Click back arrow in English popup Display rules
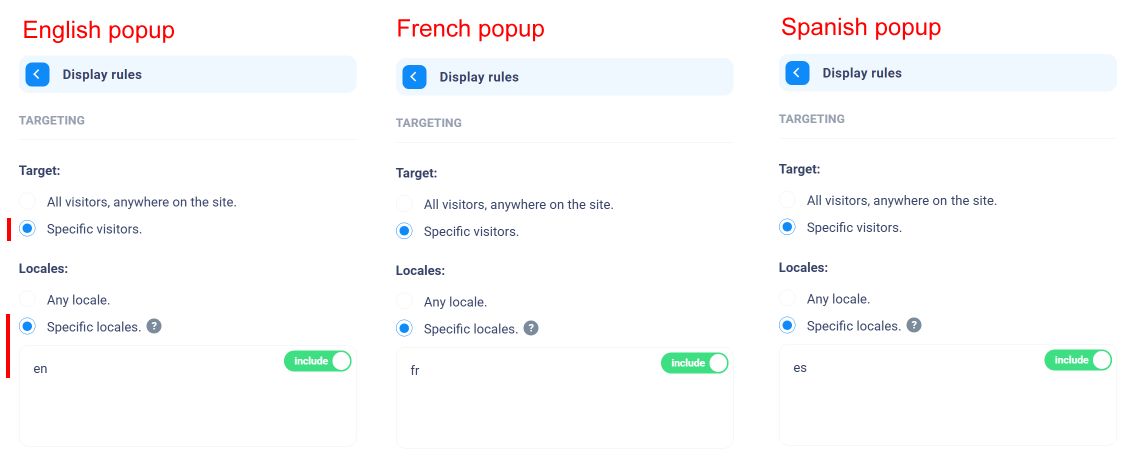The image size is (1140, 468). [x=37, y=74]
